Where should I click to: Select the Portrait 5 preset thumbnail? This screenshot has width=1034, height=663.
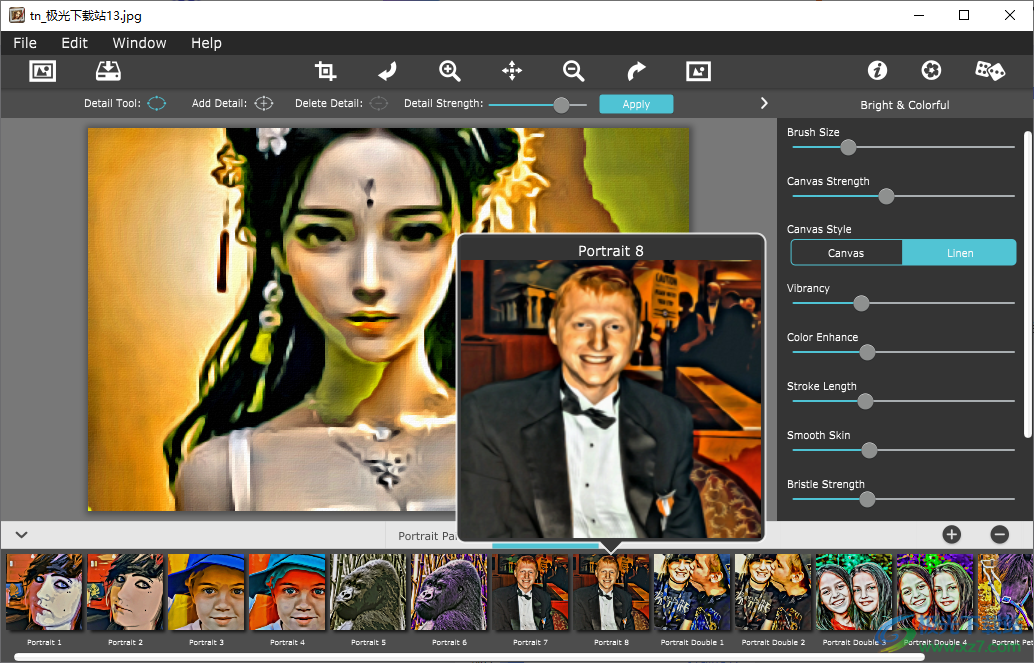pyautogui.click(x=368, y=592)
